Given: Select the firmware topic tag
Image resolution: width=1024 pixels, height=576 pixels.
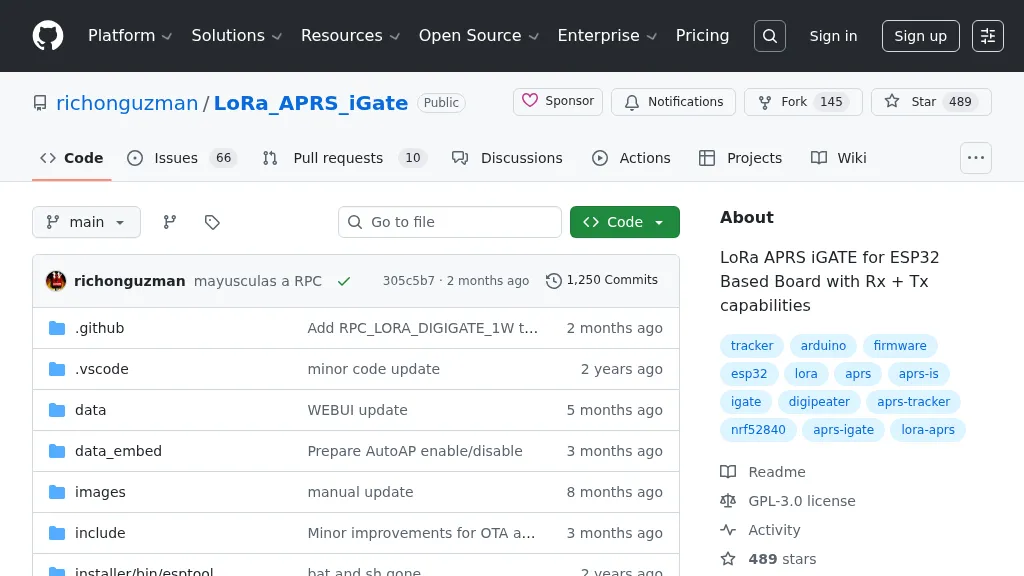Looking at the screenshot, I should click(900, 345).
